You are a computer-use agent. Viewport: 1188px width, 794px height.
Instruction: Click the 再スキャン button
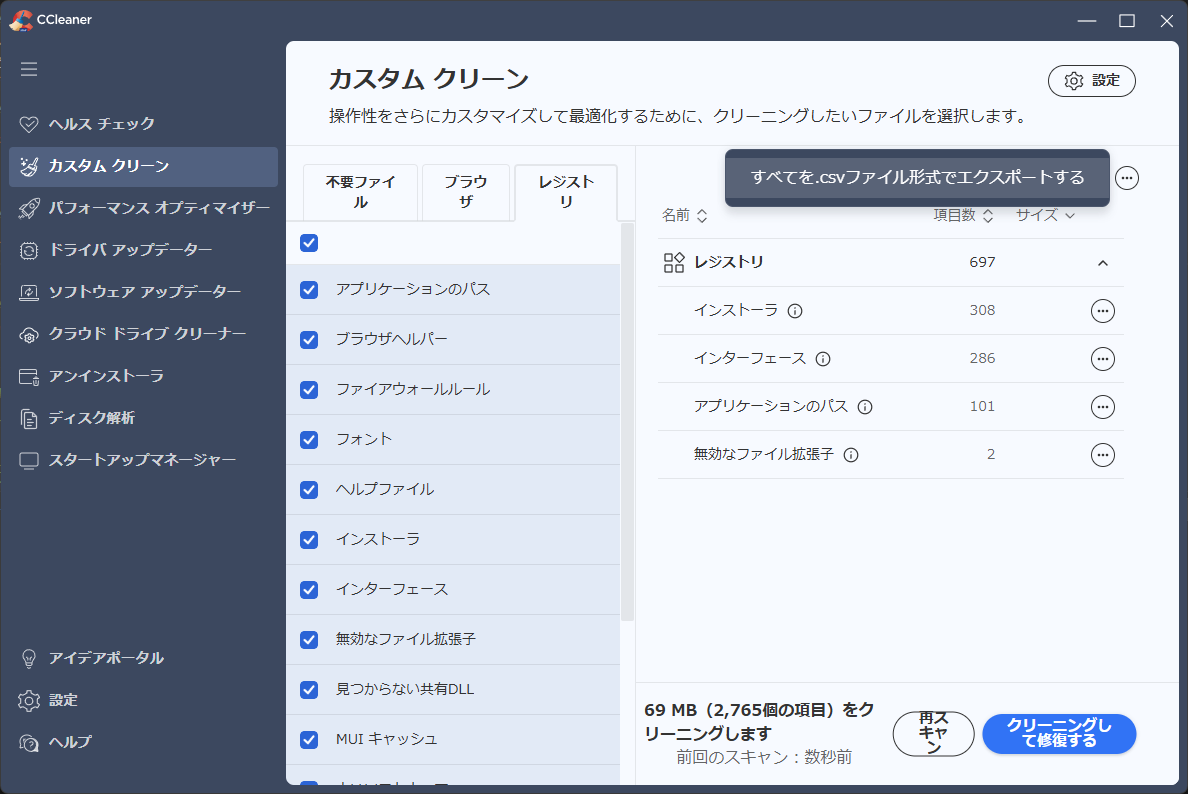pyautogui.click(x=933, y=733)
